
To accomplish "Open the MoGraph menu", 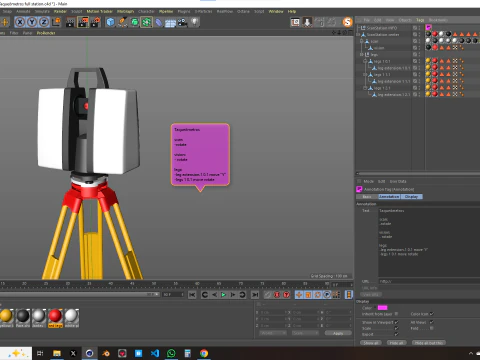I will pyautogui.click(x=125, y=11).
